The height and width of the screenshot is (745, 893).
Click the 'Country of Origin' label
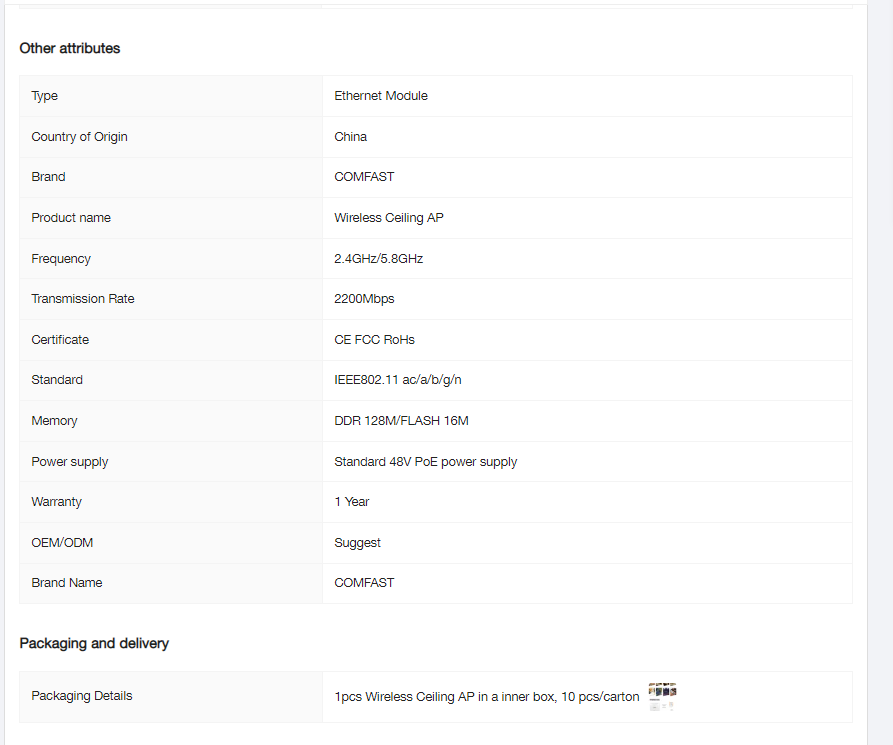tap(79, 136)
